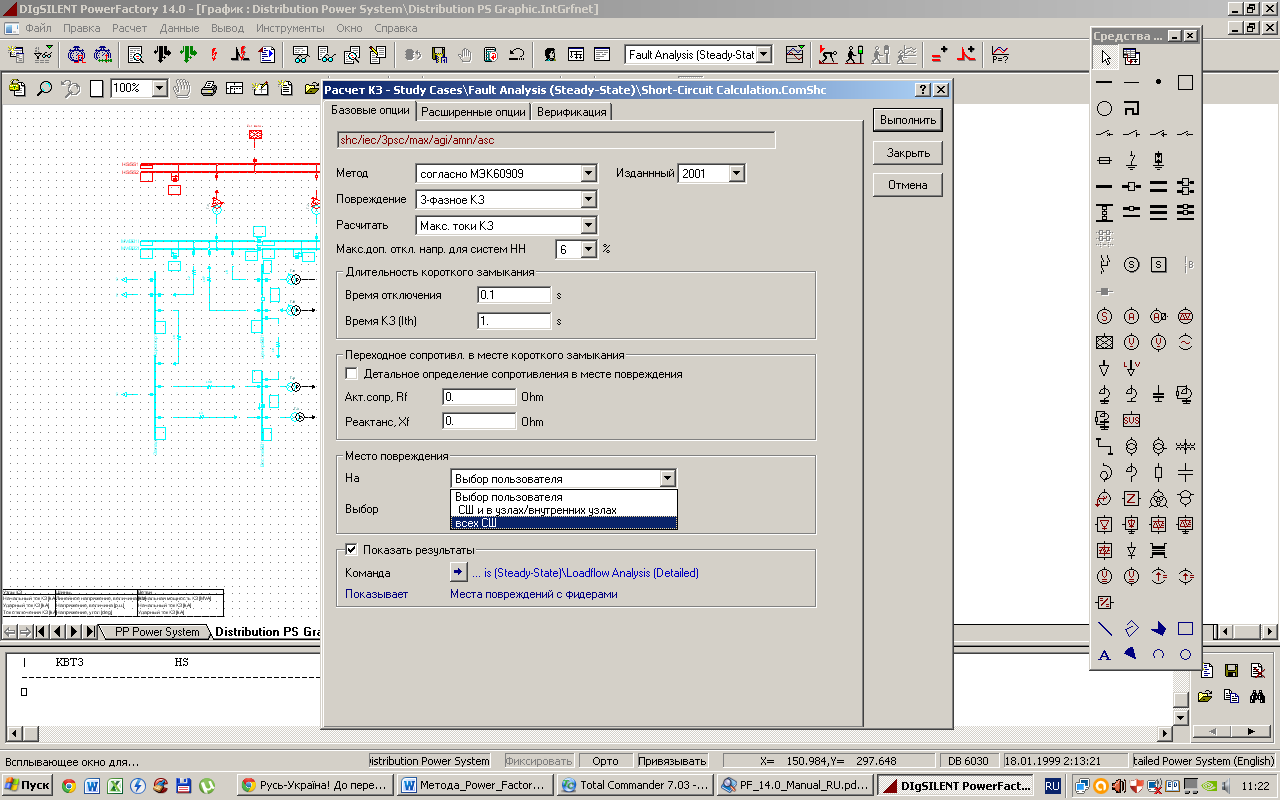Click the floppy disk save icon in output window

pos(1232,670)
